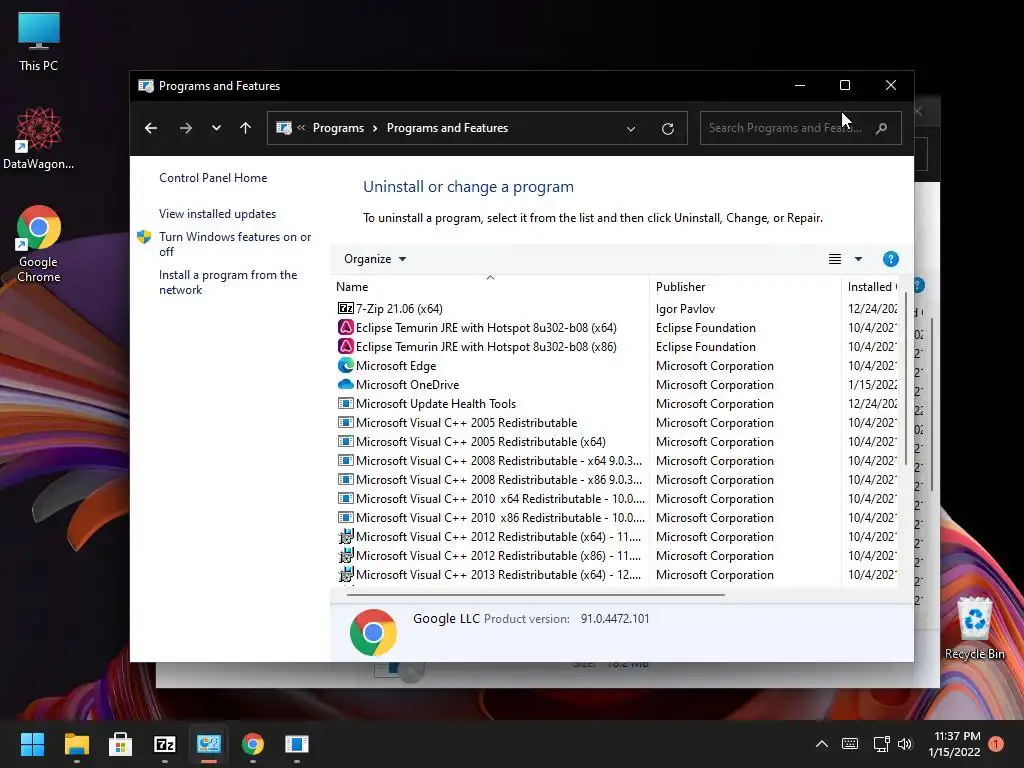
Task: Expand the view options dropdown arrow
Action: coord(858,259)
